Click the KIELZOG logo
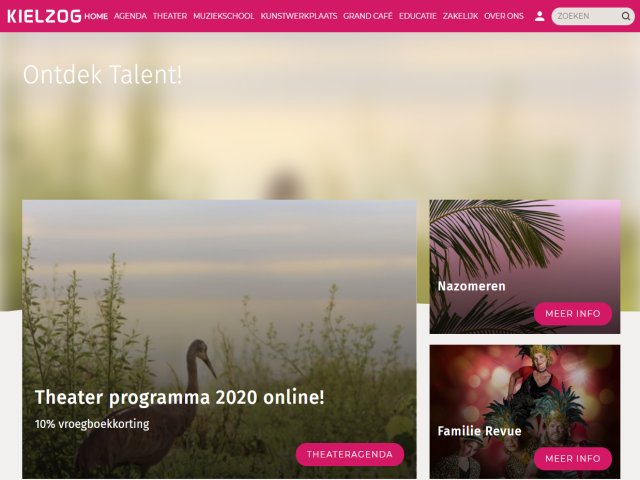The height and width of the screenshot is (480, 640). point(44,16)
